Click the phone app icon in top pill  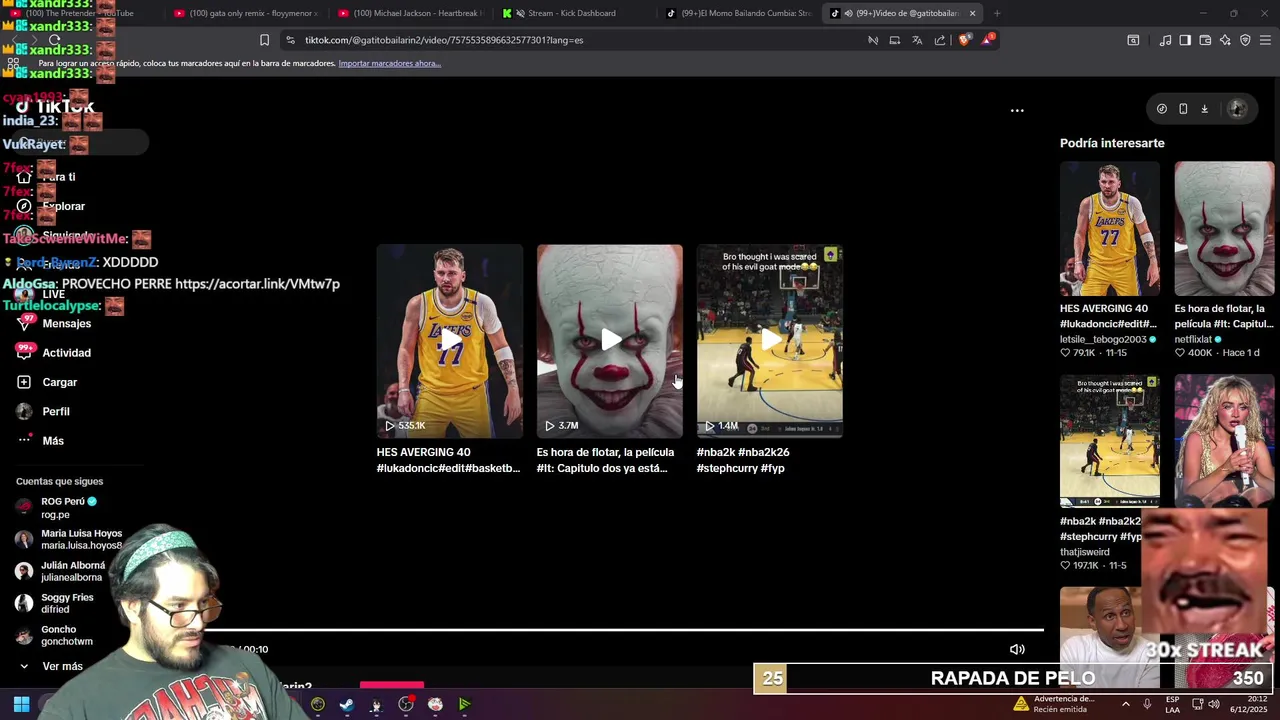pyautogui.click(x=1183, y=109)
